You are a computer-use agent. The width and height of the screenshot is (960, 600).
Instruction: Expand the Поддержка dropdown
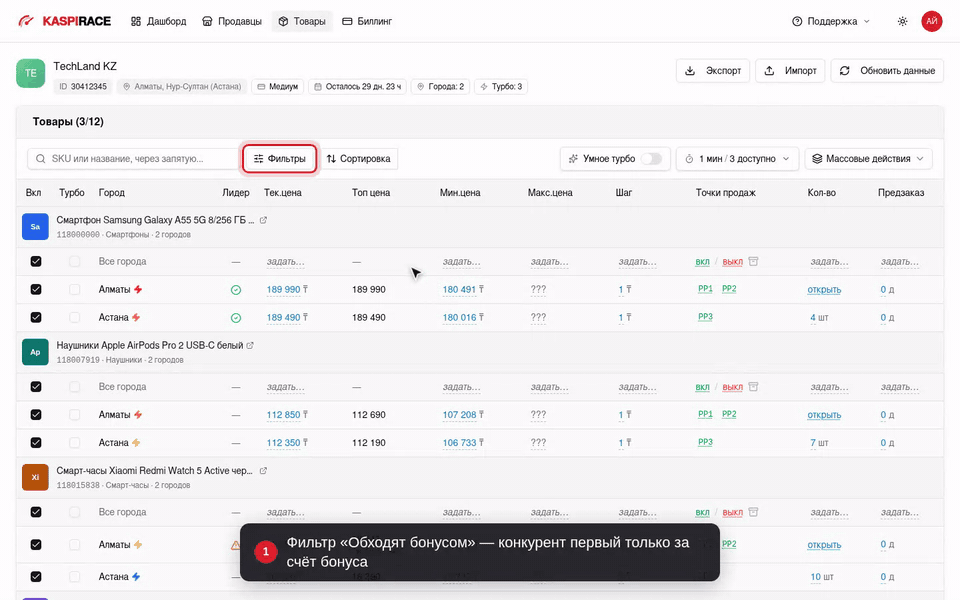830,21
